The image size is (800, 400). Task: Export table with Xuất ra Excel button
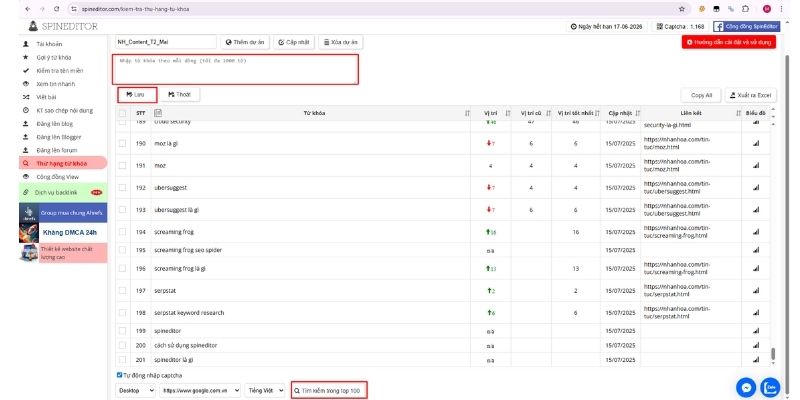(751, 95)
